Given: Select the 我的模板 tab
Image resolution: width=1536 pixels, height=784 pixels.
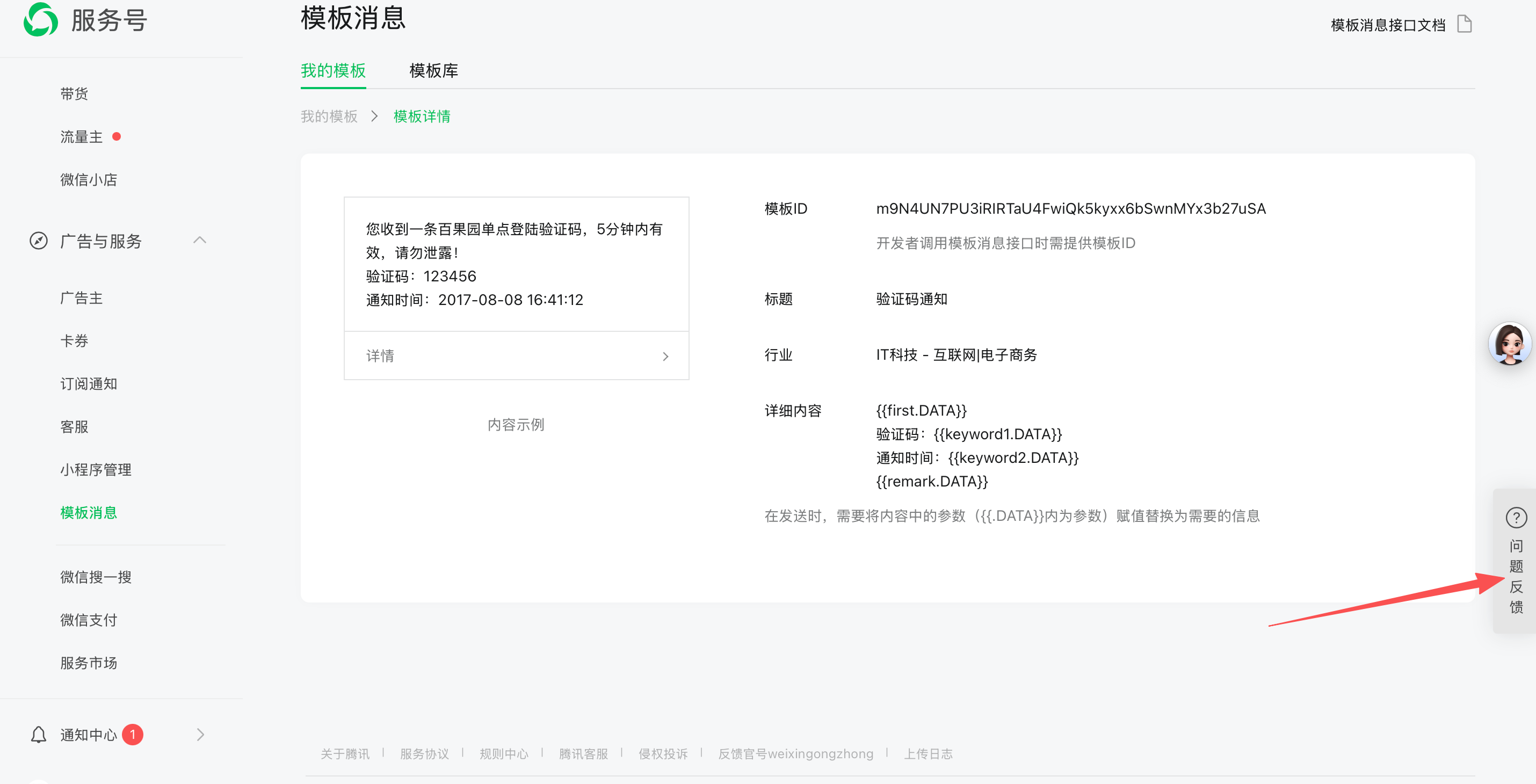Looking at the screenshot, I should 333,71.
